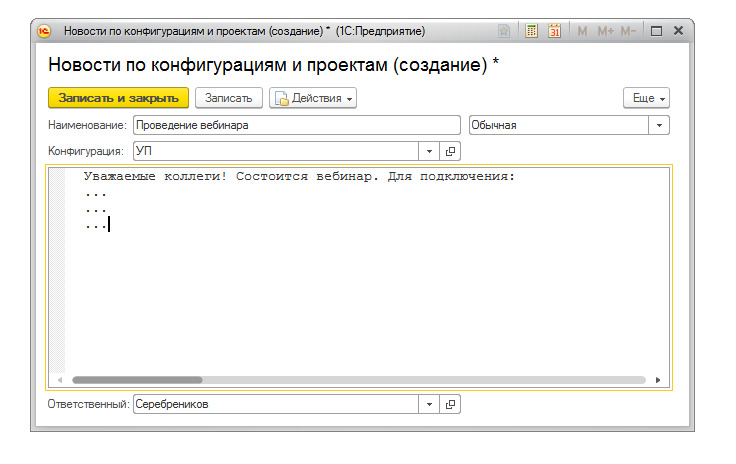Click the Записать button
This screenshot has height=464, width=736.
pyautogui.click(x=229, y=98)
